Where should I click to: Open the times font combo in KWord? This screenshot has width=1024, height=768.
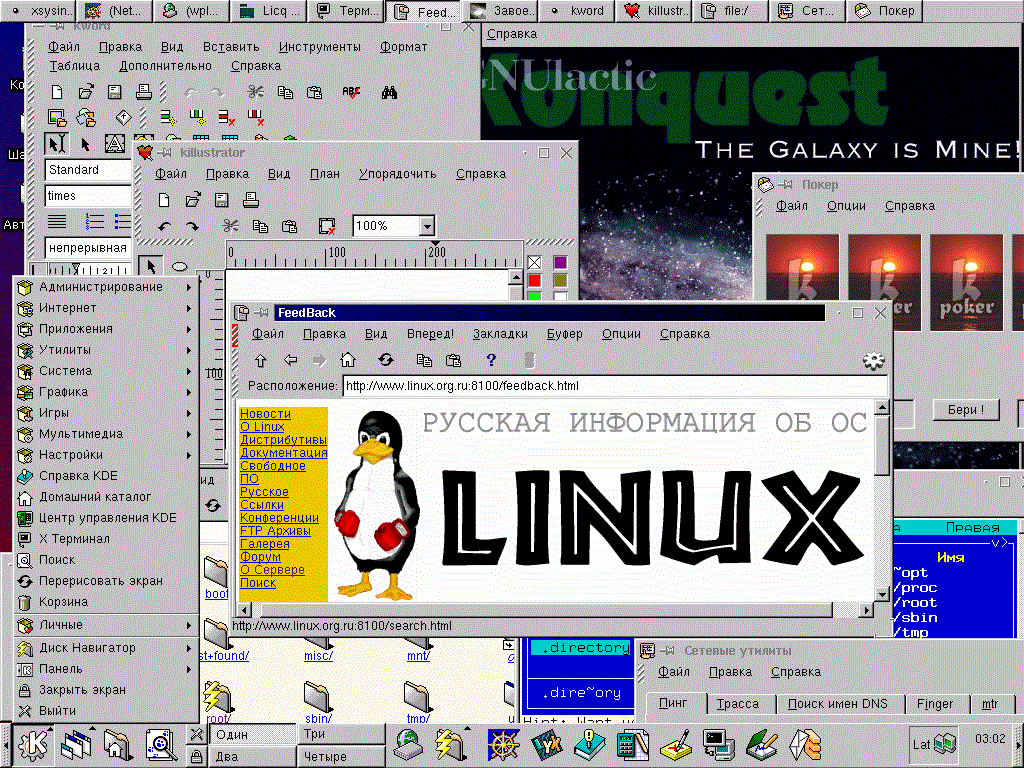(x=88, y=196)
